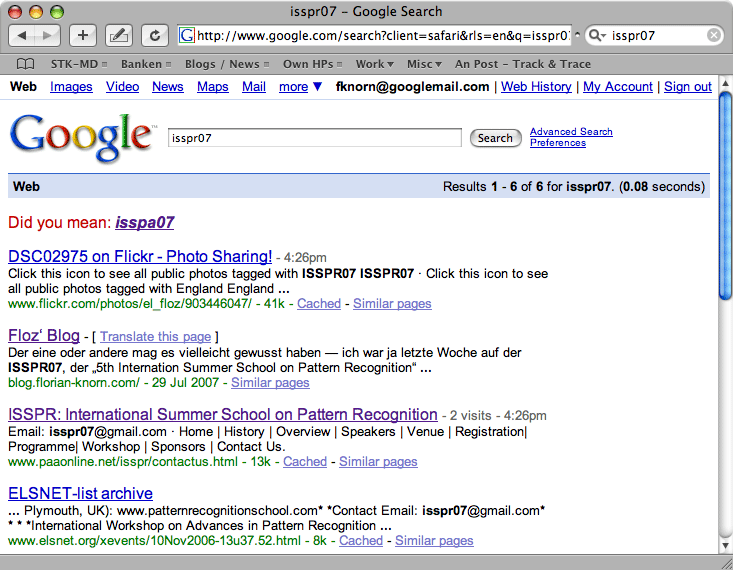Switch to News search
Image resolution: width=733 pixels, height=570 pixels.
pos(167,87)
